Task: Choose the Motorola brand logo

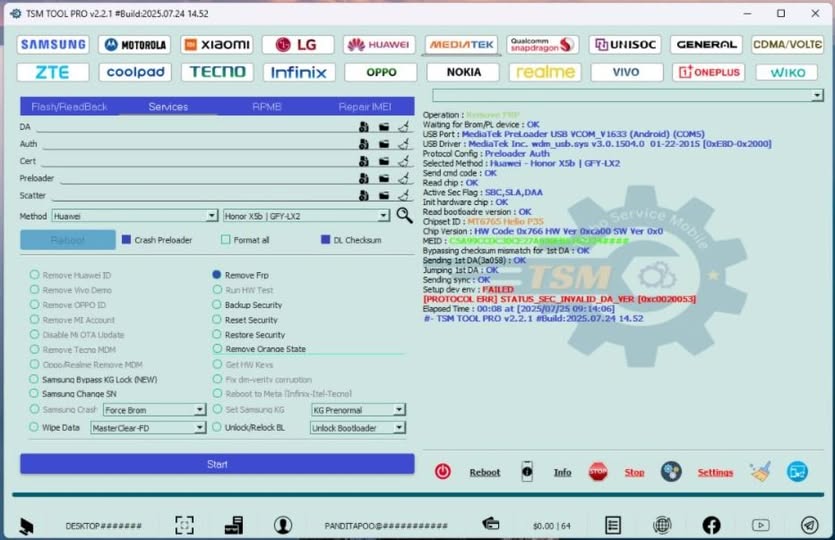Action: click(135, 45)
